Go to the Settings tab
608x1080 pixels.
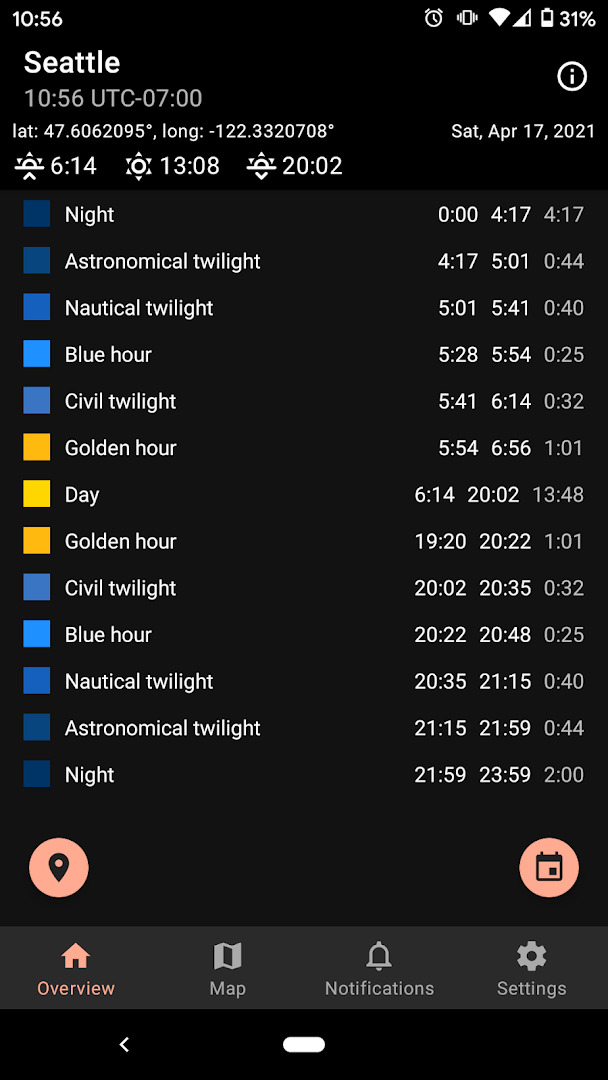pos(532,969)
